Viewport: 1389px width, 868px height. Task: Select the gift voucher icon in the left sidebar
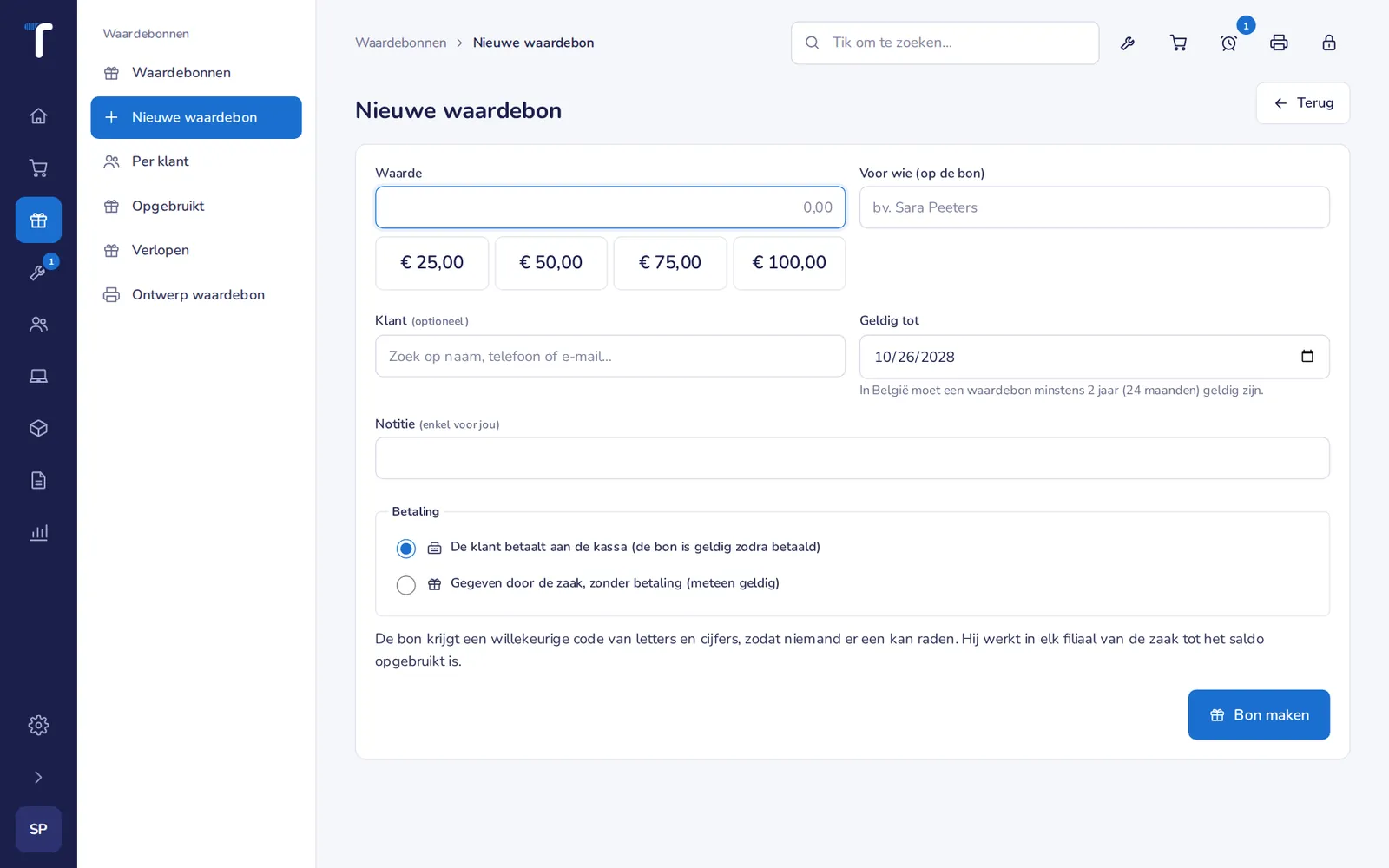pyautogui.click(x=38, y=220)
